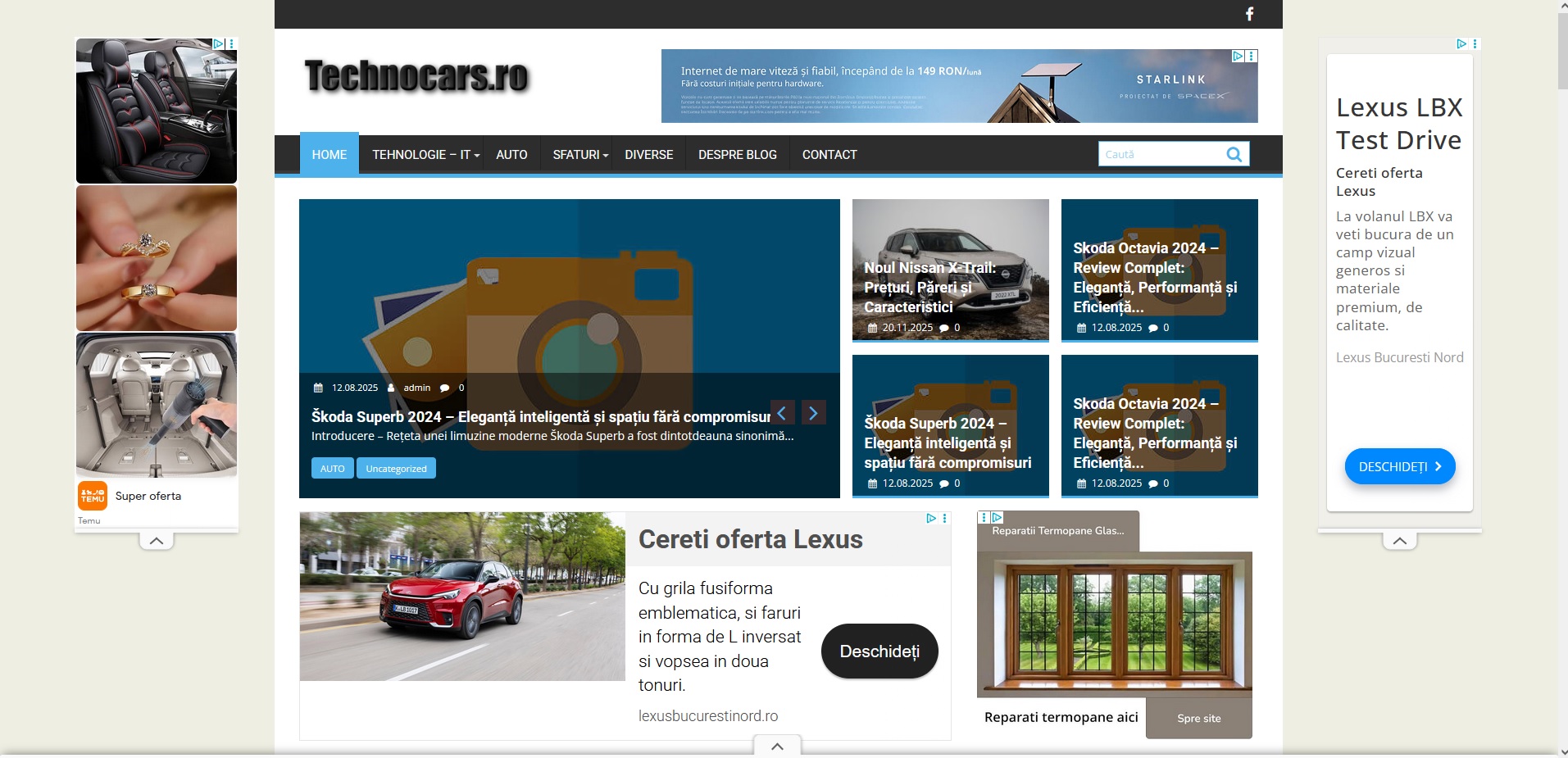Viewport: 1568px width, 758px height.
Task: Open the Facebook page icon in top bar
Action: click(x=1249, y=14)
